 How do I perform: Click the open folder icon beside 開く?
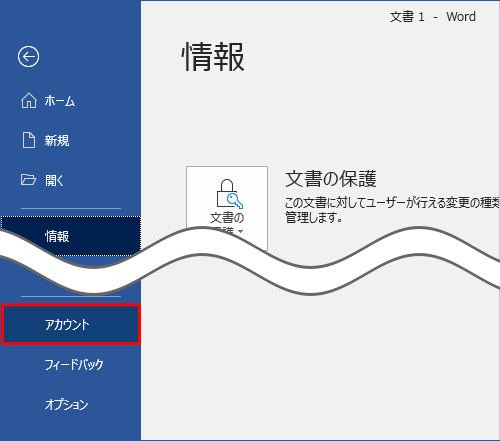tap(29, 180)
